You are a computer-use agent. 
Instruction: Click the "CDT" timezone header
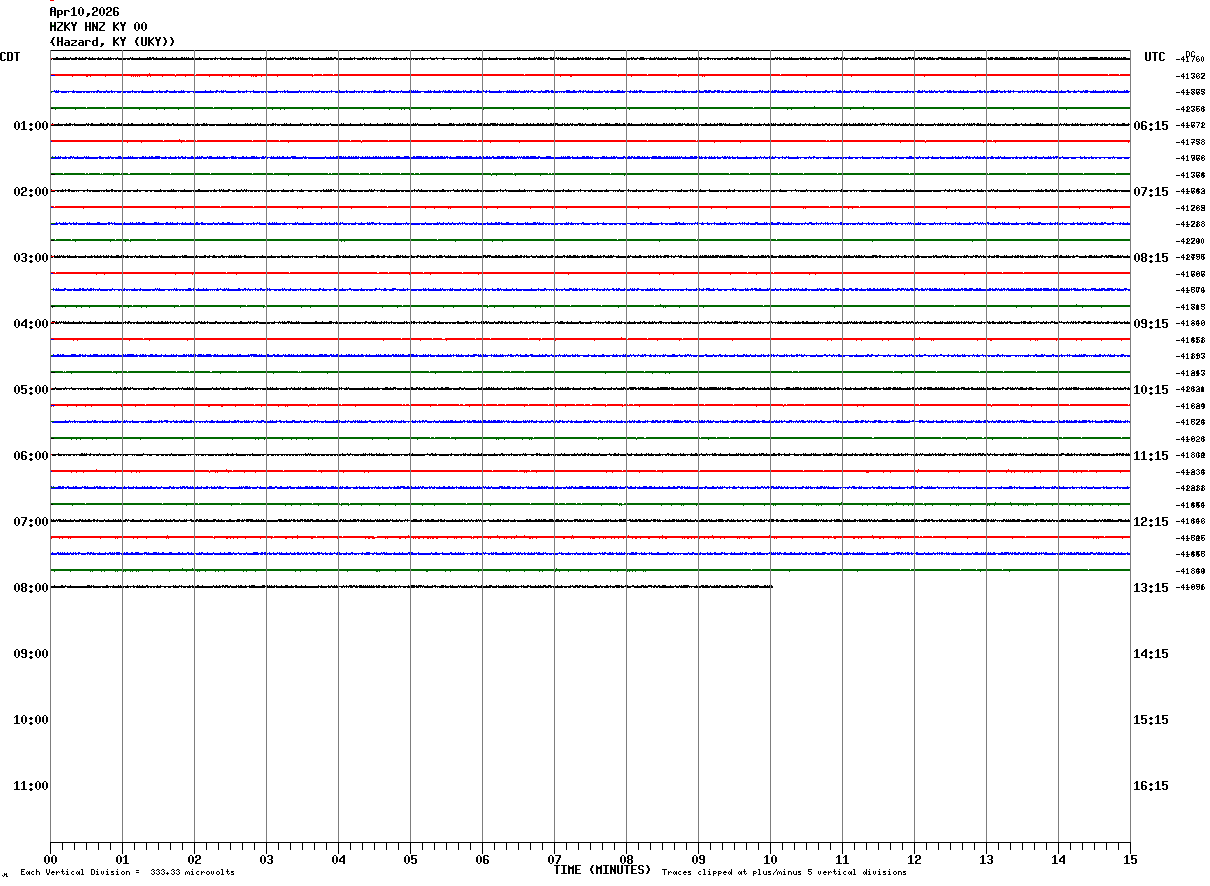coord(10,57)
